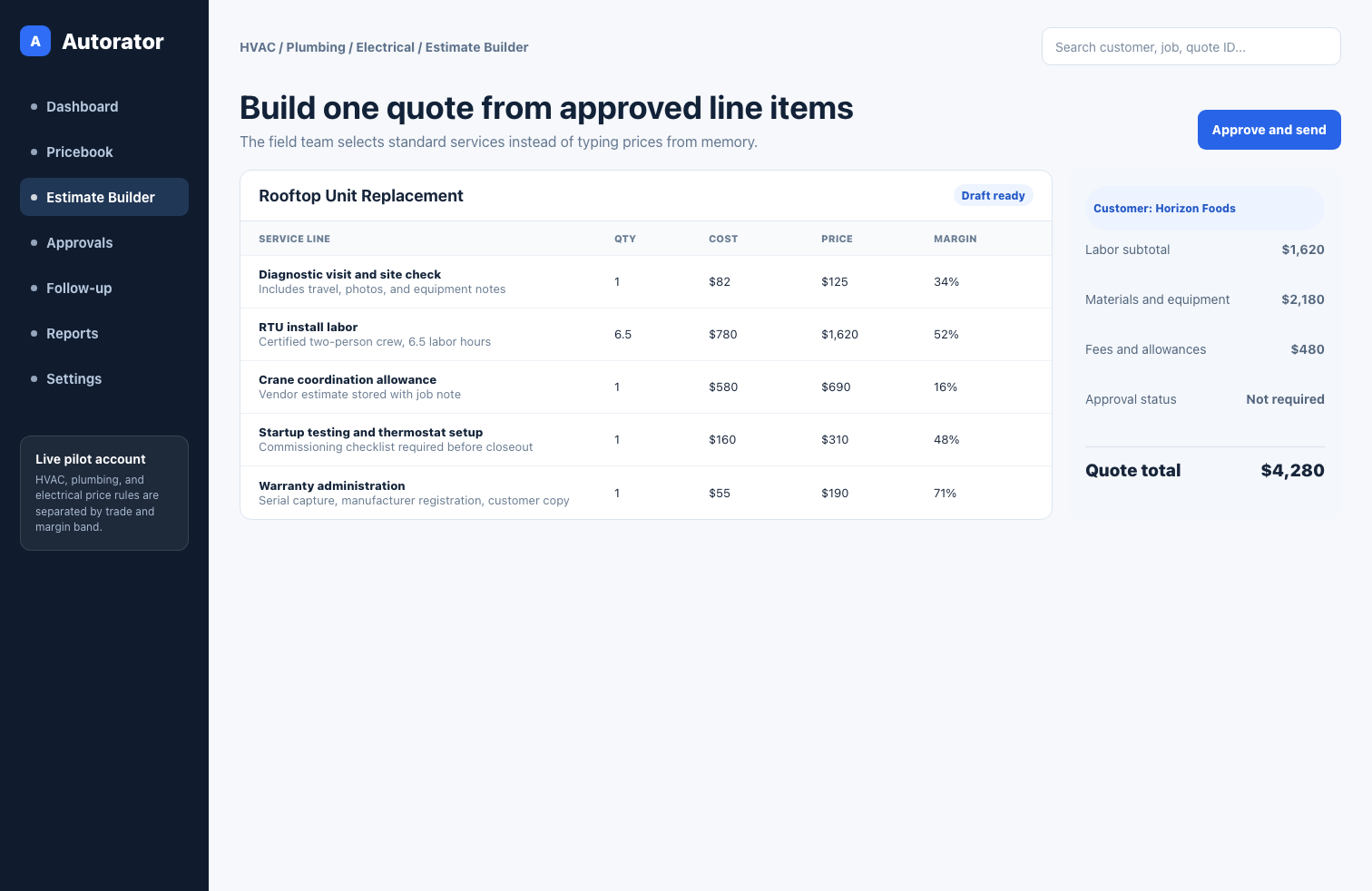Click the Approve and send button
Screen dimensions: 1372x891
(1269, 130)
